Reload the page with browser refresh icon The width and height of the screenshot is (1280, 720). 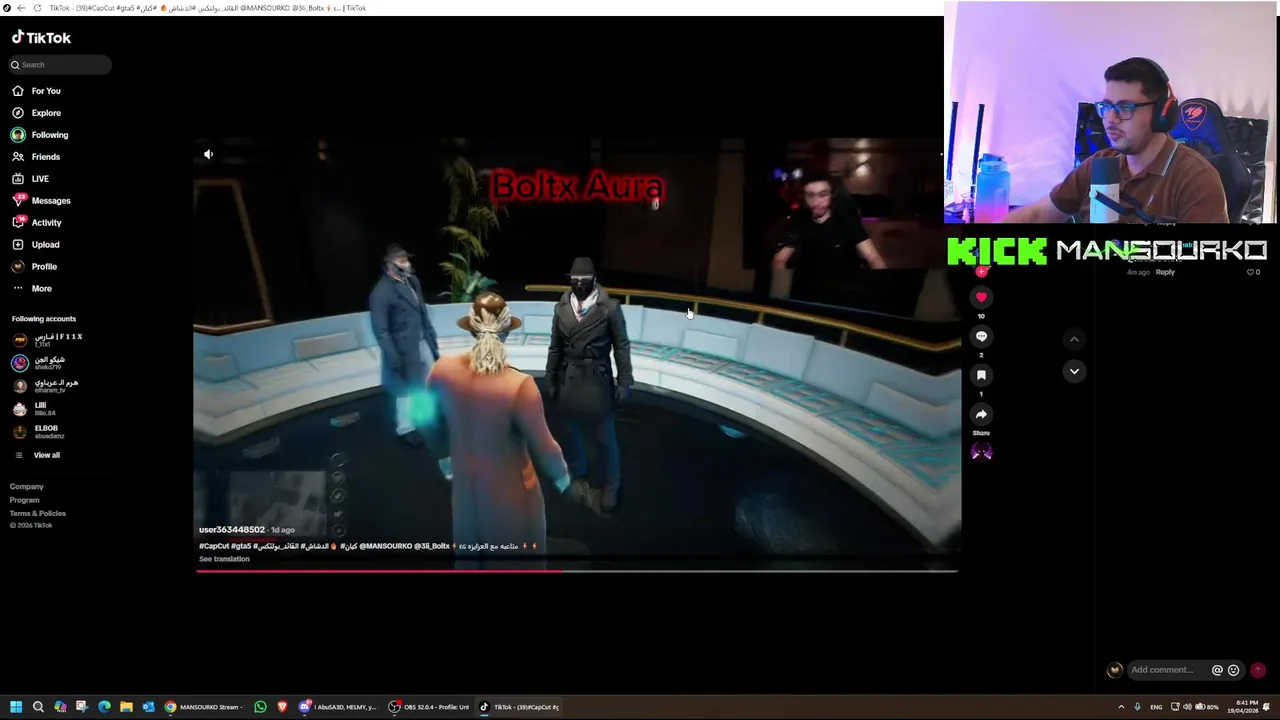pos(38,8)
